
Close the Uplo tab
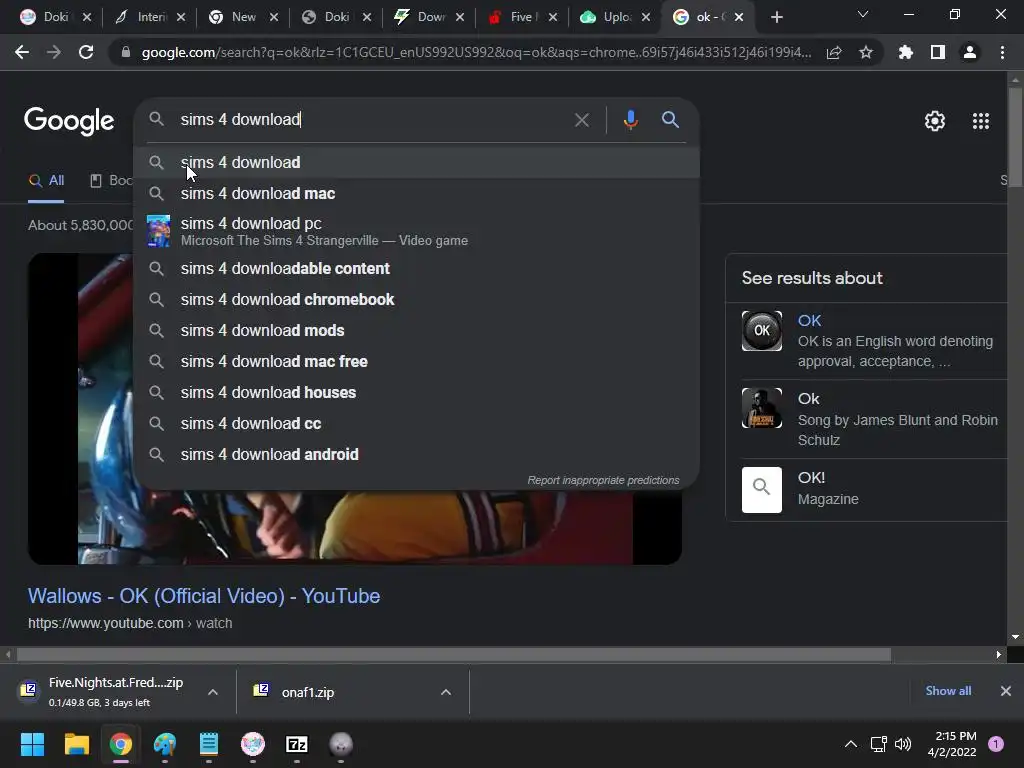(646, 17)
